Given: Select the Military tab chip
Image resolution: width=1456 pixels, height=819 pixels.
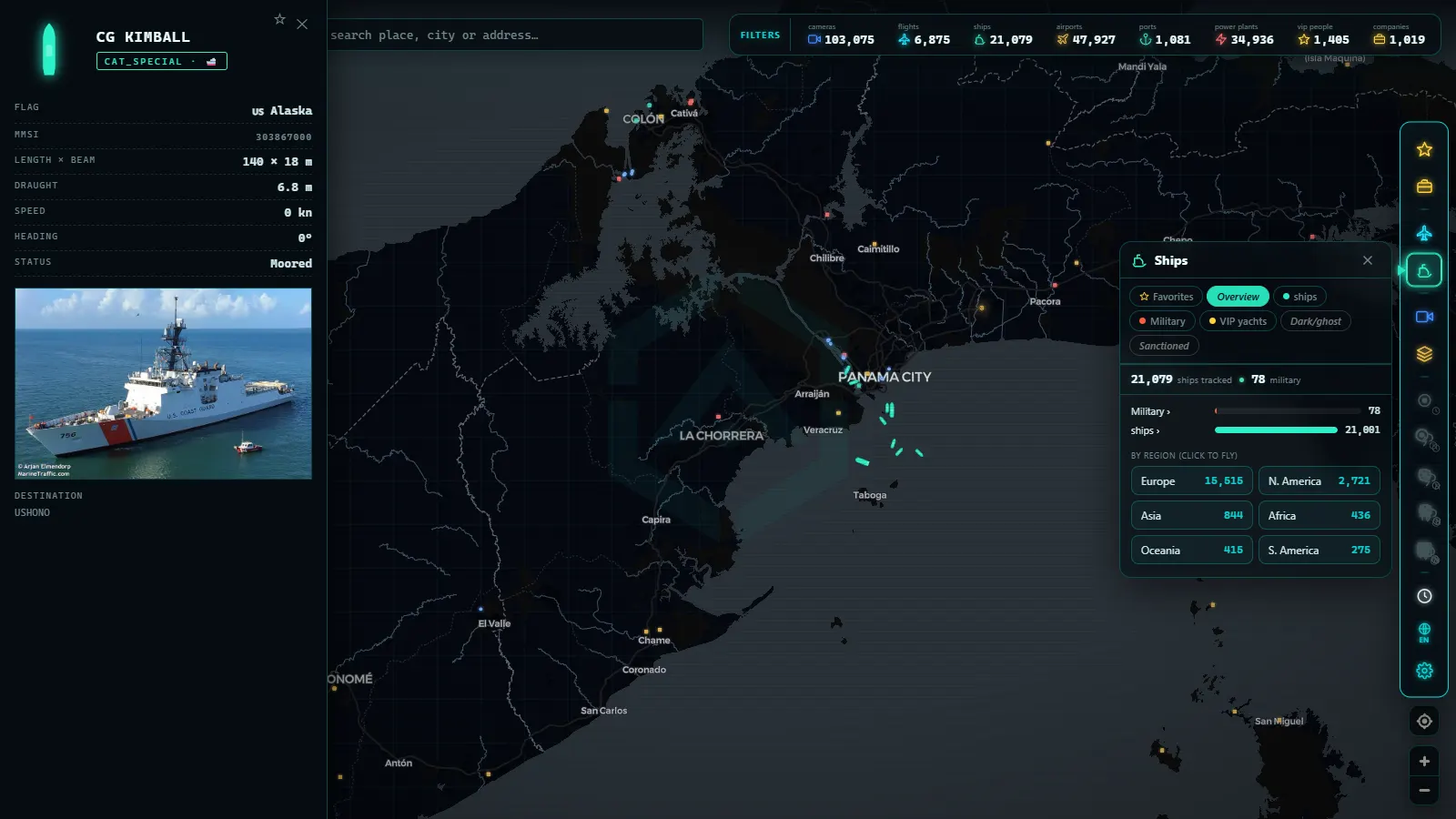Looking at the screenshot, I should click(x=1162, y=321).
